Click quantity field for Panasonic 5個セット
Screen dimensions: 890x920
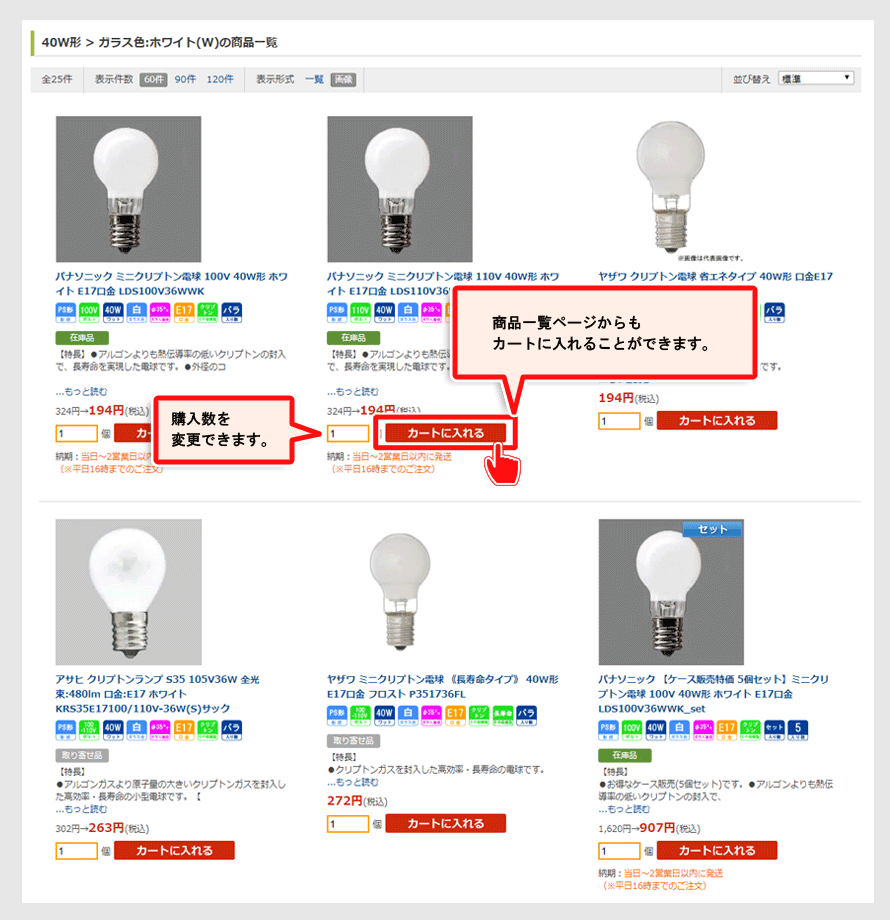pyautogui.click(x=619, y=851)
